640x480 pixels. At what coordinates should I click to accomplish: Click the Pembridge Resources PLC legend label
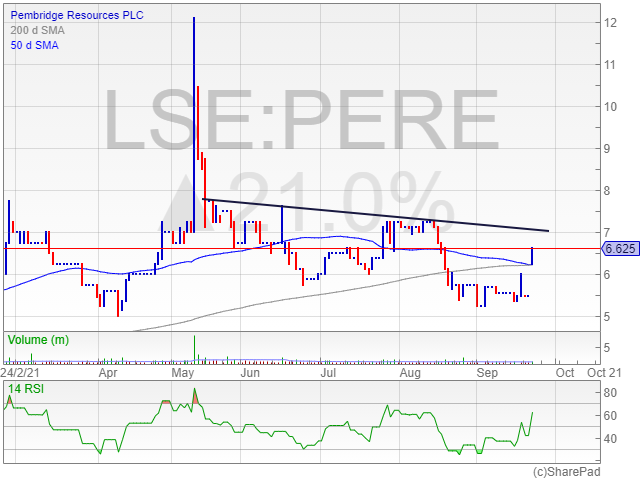(x=77, y=16)
